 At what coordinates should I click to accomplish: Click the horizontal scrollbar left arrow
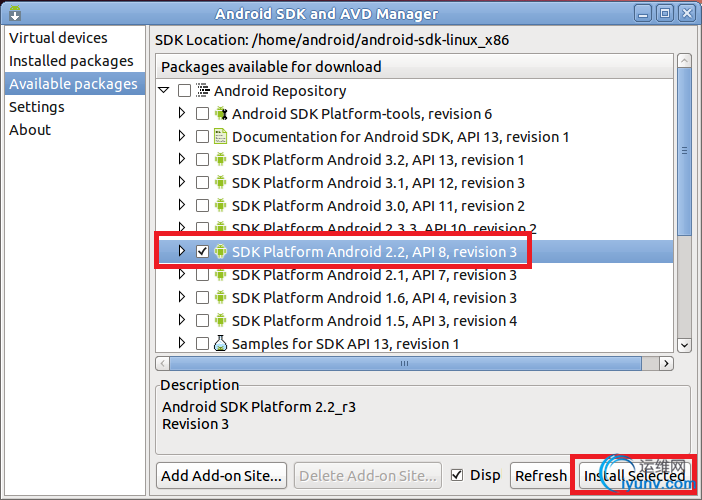(x=163, y=363)
